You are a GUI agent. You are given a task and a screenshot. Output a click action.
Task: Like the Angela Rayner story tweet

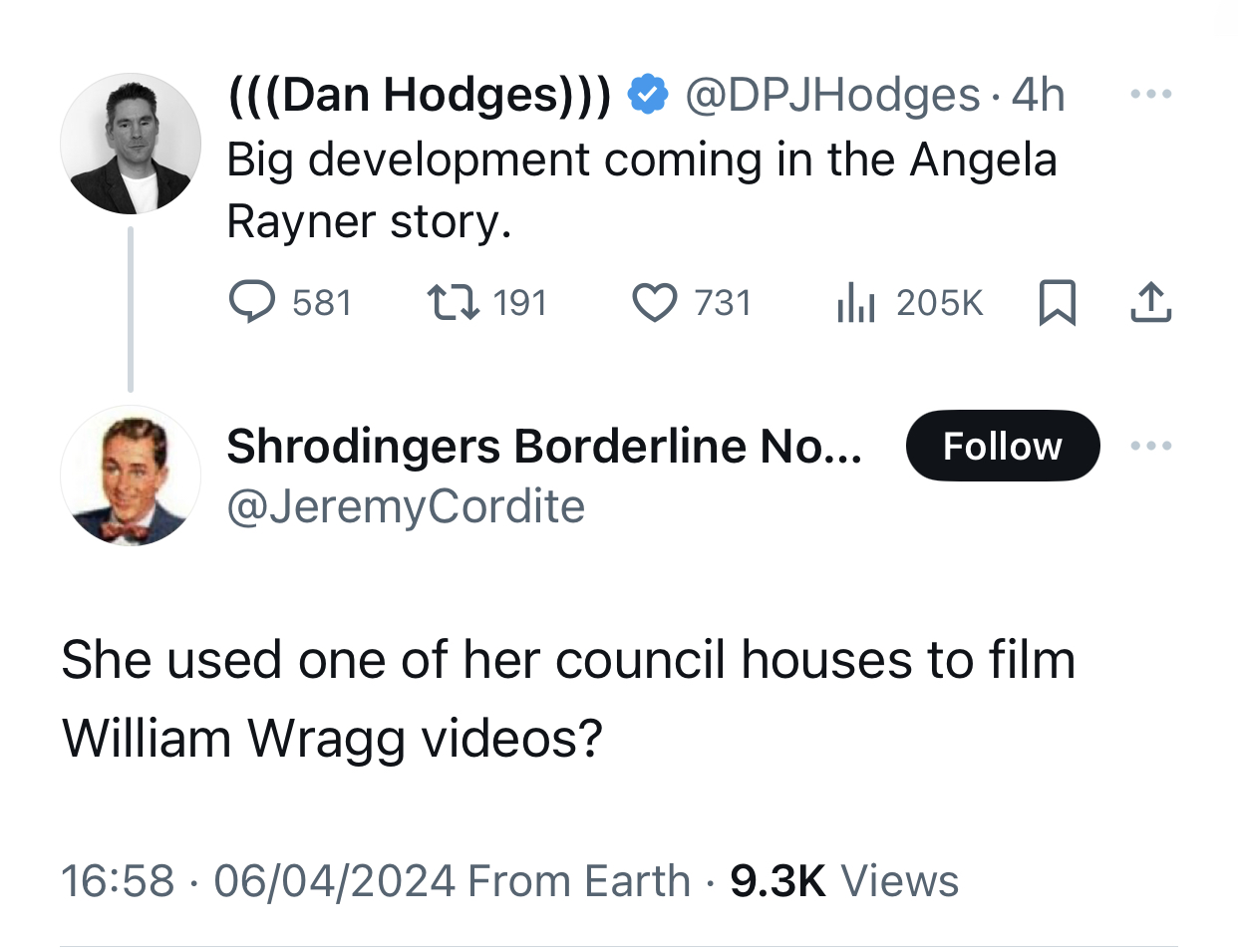[x=655, y=303]
